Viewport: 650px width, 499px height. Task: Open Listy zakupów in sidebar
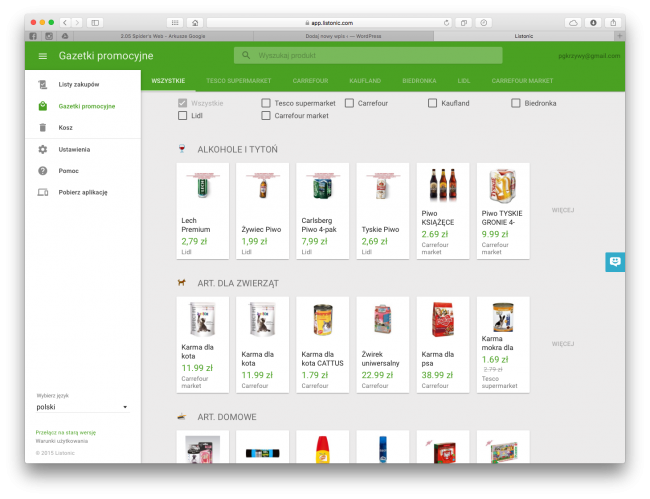tap(79, 85)
